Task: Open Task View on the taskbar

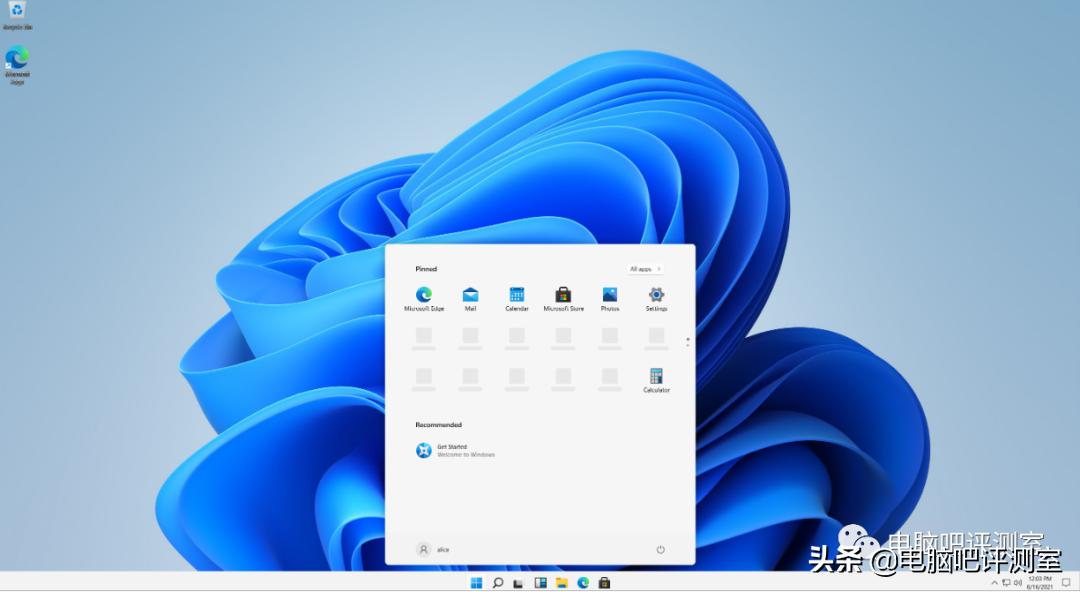Action: click(x=519, y=582)
